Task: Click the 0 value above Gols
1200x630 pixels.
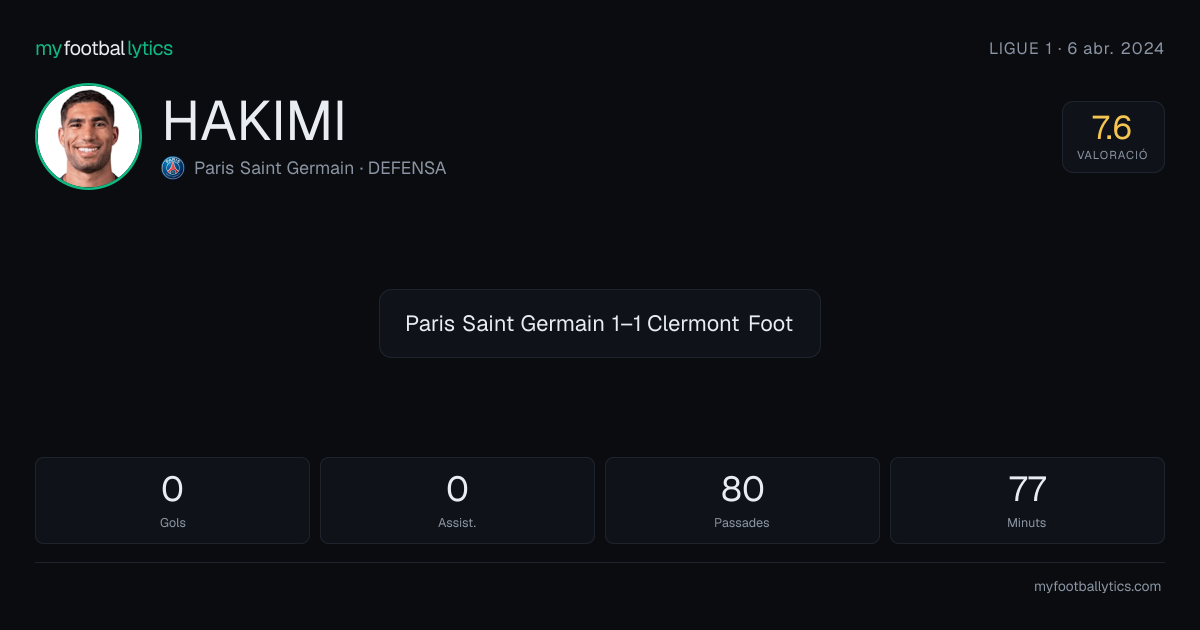Action: [x=172, y=489]
